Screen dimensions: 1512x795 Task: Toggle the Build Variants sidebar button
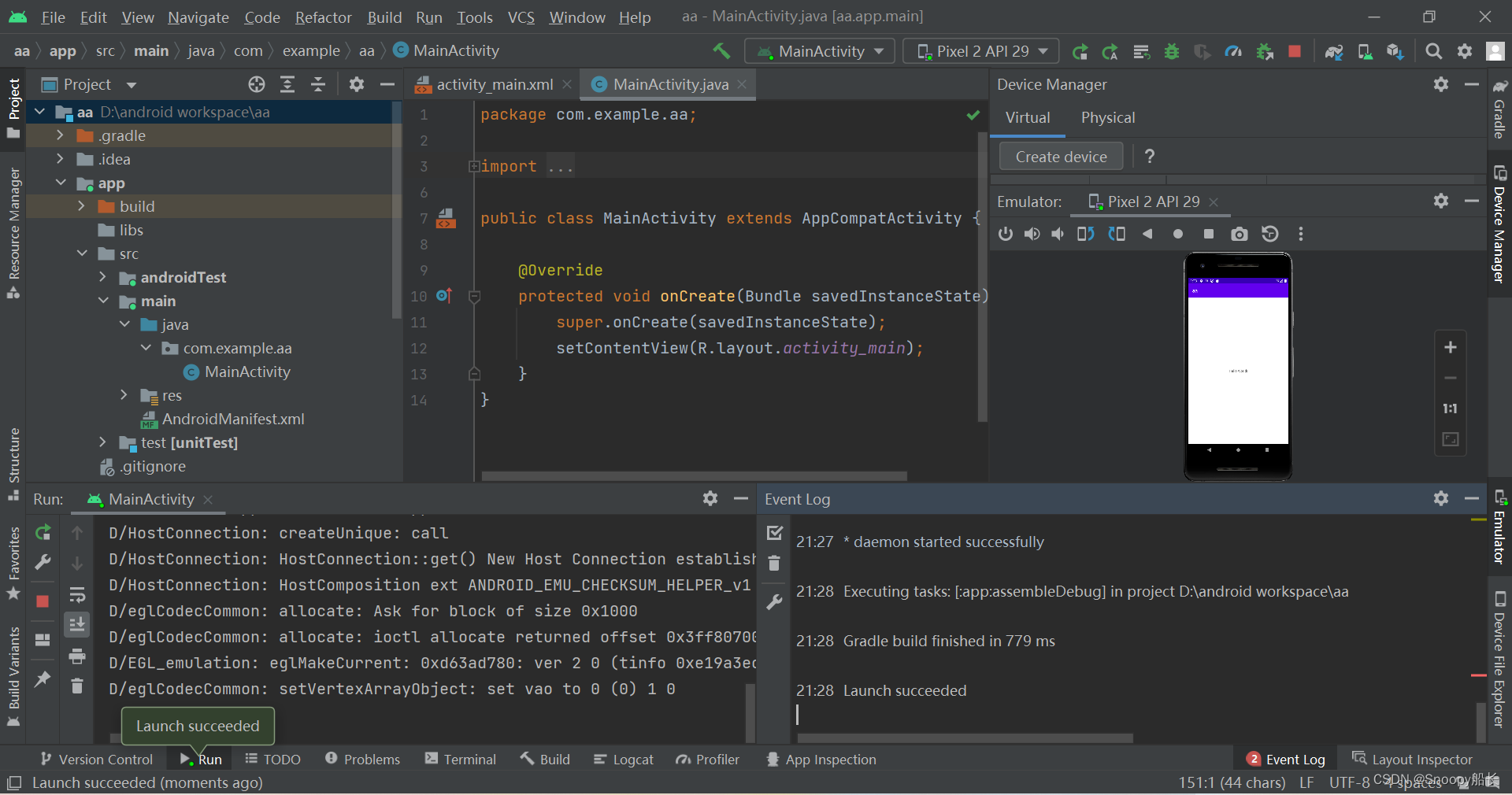pyautogui.click(x=13, y=676)
